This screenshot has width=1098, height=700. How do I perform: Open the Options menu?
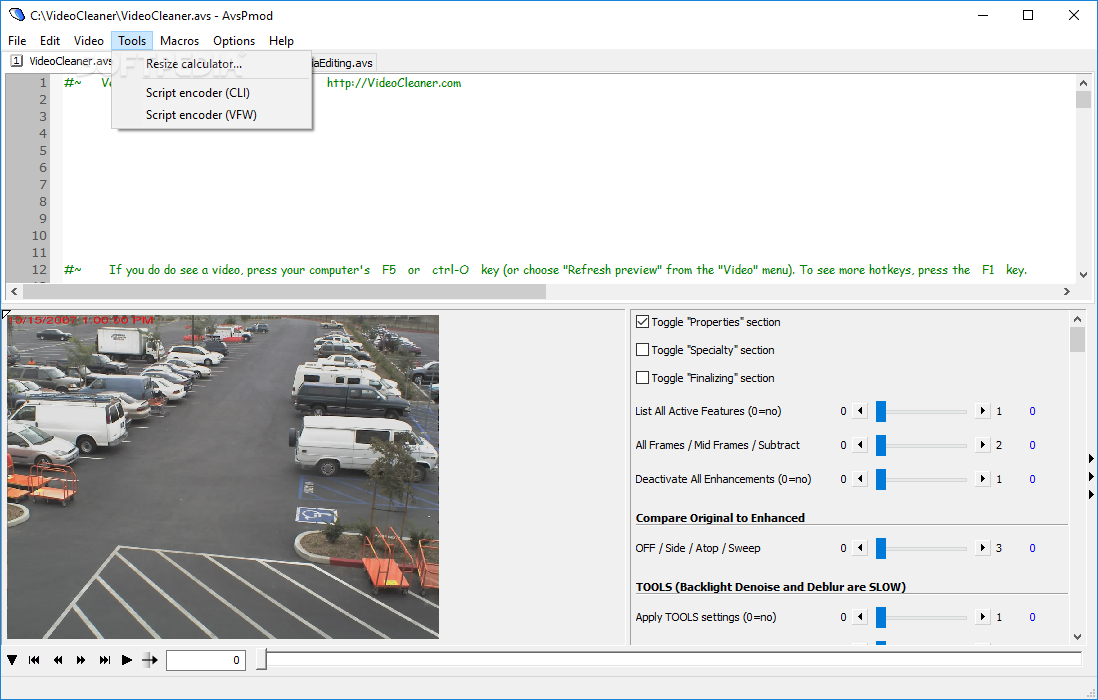click(234, 41)
